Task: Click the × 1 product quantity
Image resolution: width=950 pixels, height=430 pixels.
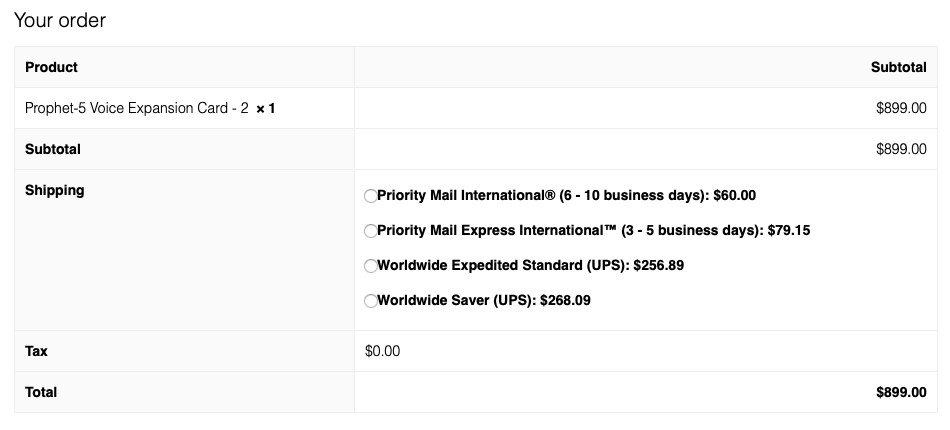Action: 265,109
